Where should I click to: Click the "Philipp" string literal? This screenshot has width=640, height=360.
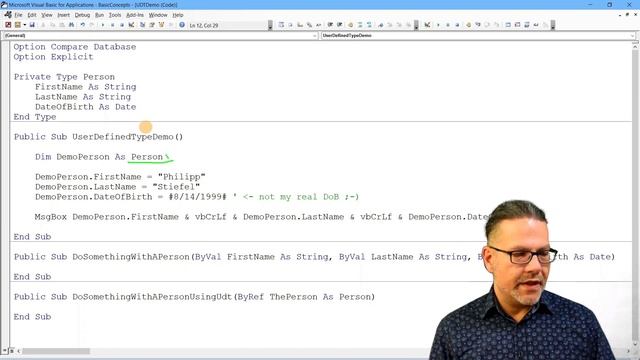[x=182, y=177]
